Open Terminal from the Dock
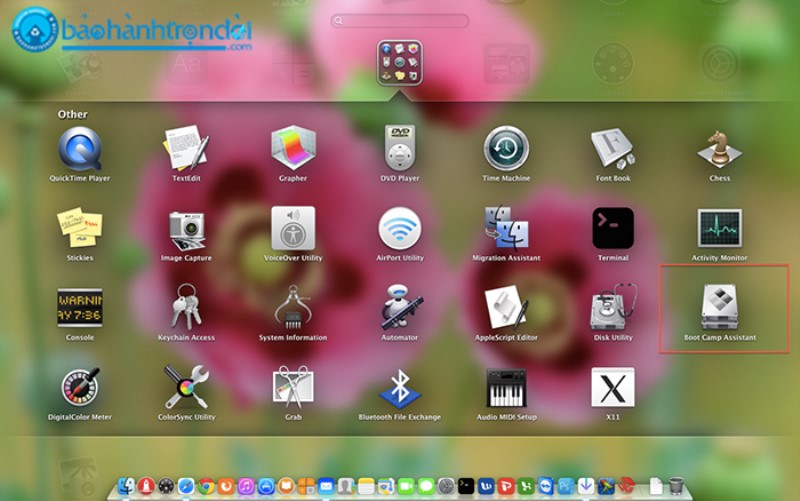The height and width of the screenshot is (501, 800). tap(466, 486)
